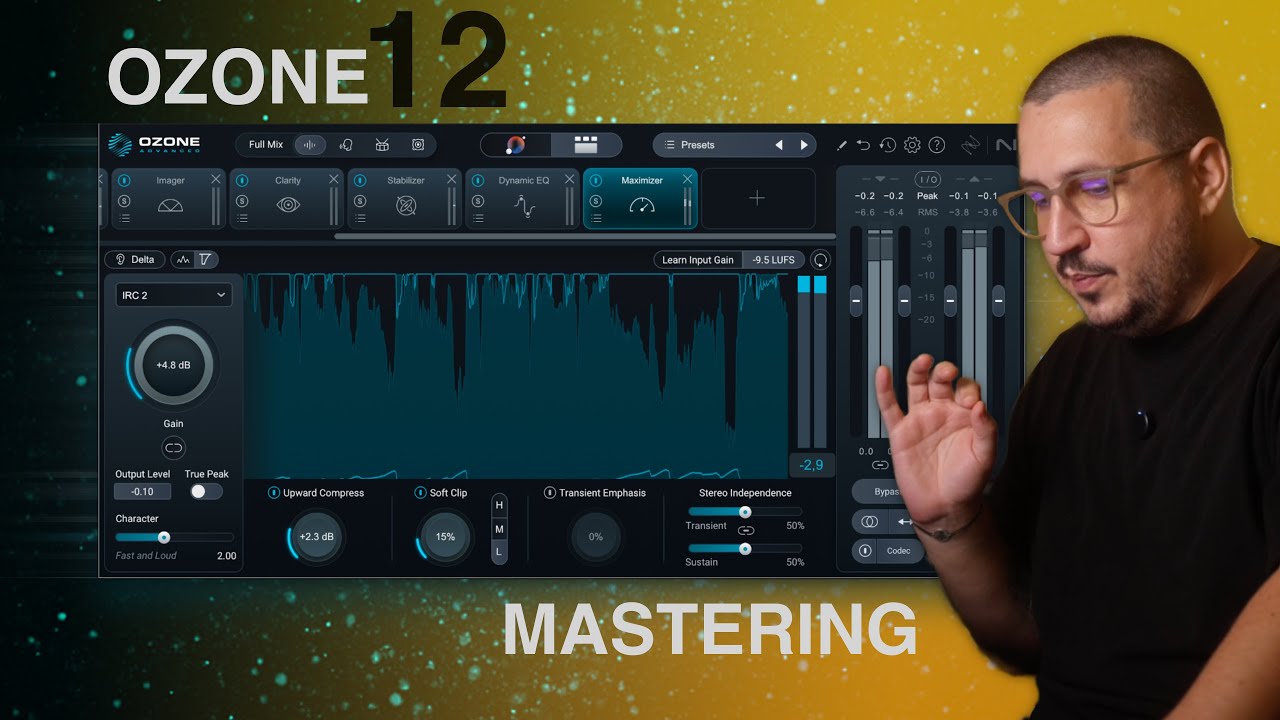Toggle Upward Compress power
This screenshot has width=1280, height=720.
point(273,493)
